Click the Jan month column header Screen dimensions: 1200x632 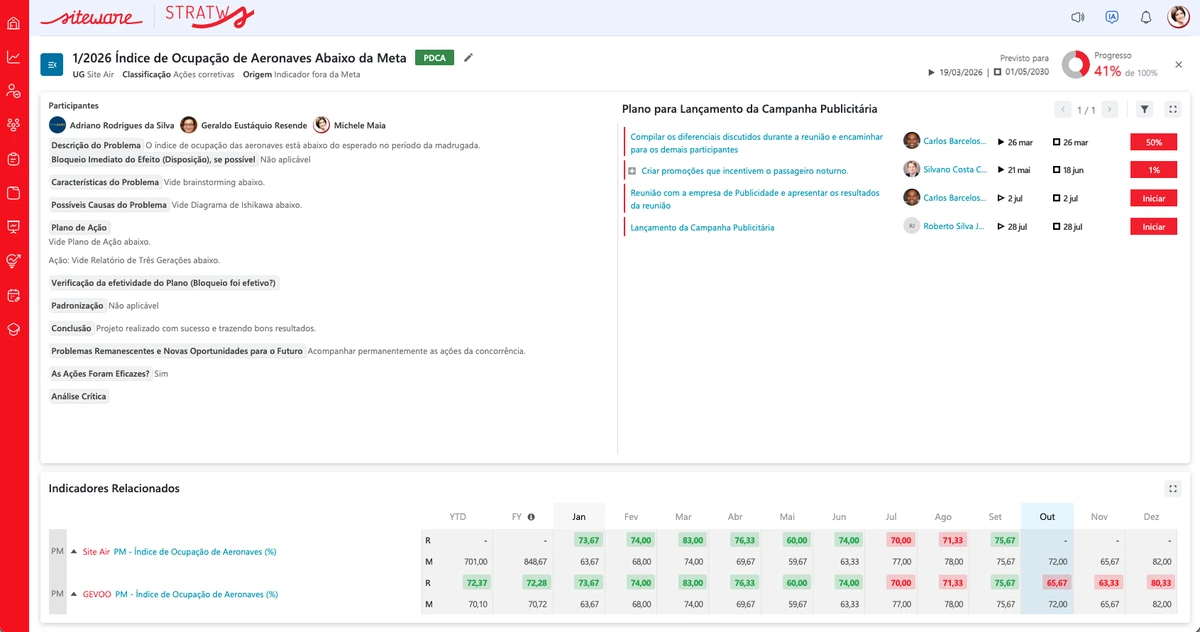click(579, 517)
